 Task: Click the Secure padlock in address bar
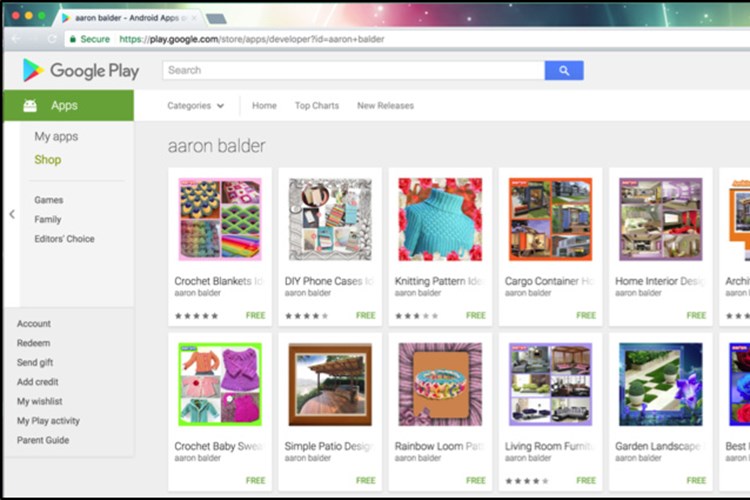[x=73, y=39]
